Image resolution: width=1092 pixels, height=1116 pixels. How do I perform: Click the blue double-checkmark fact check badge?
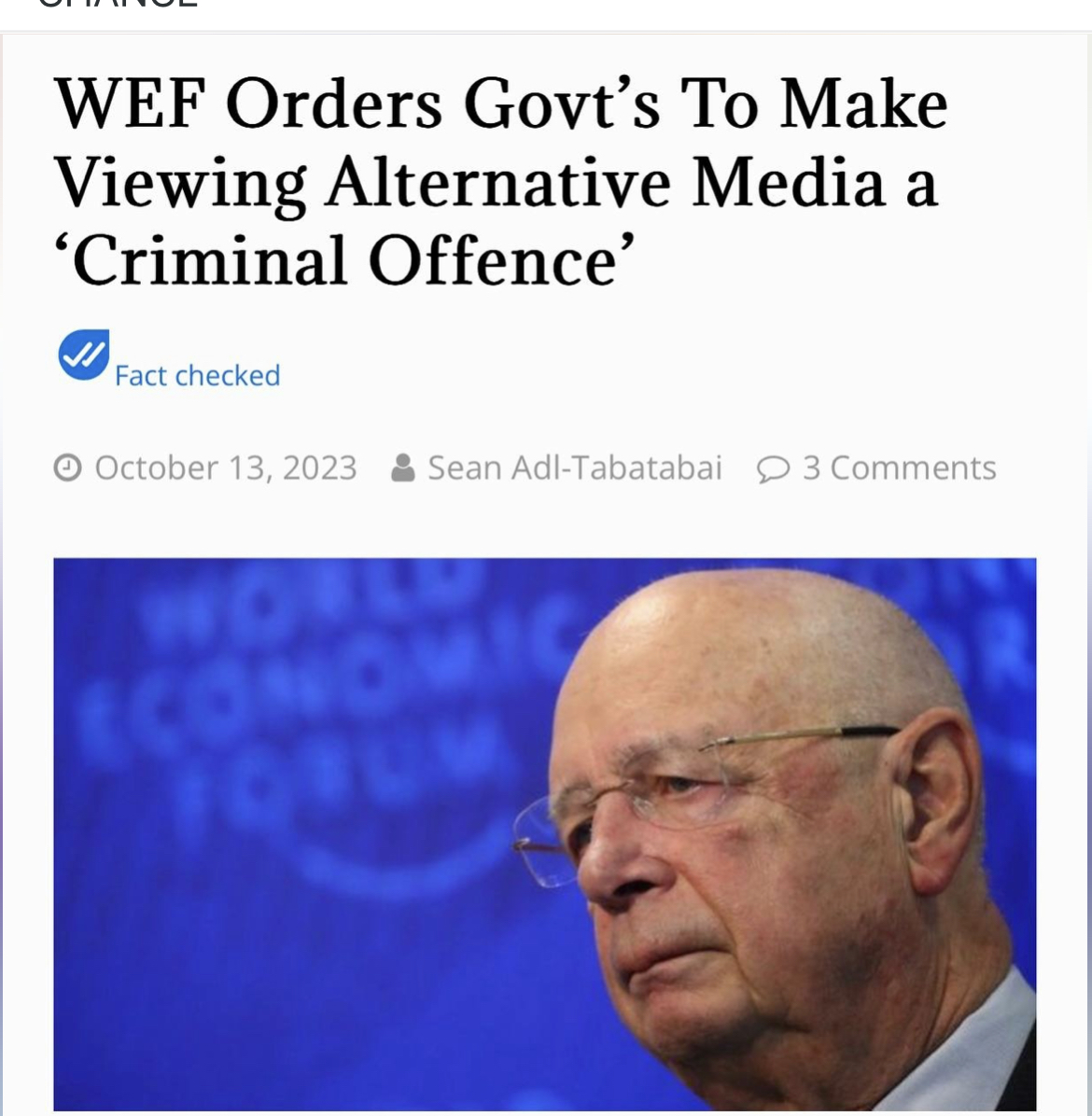click(x=83, y=354)
